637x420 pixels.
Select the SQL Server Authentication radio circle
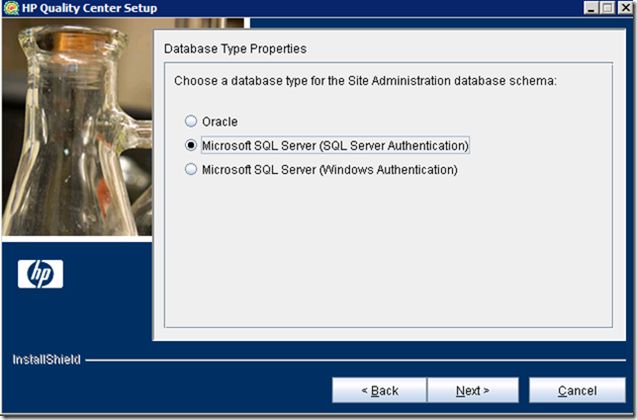191,145
